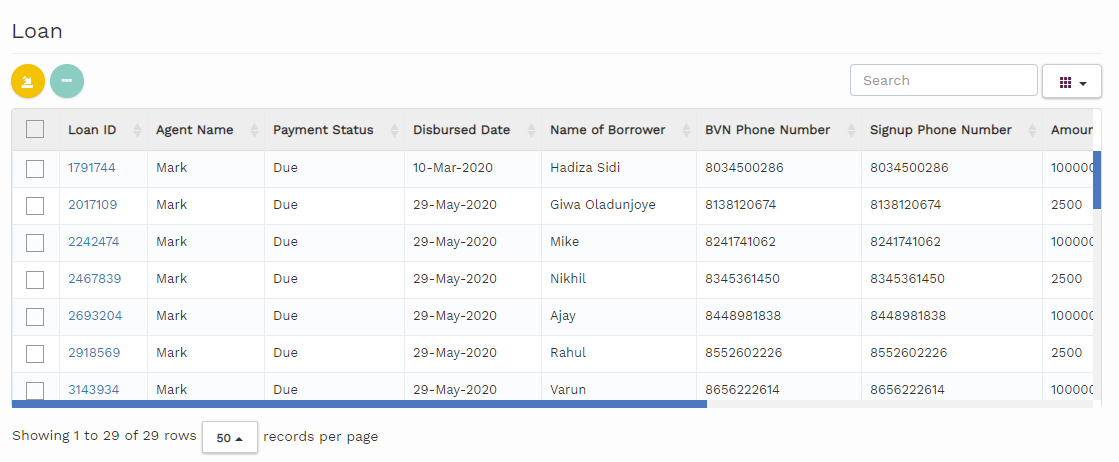
Task: Sort by Disbursed Date arrows
Action: pos(530,130)
